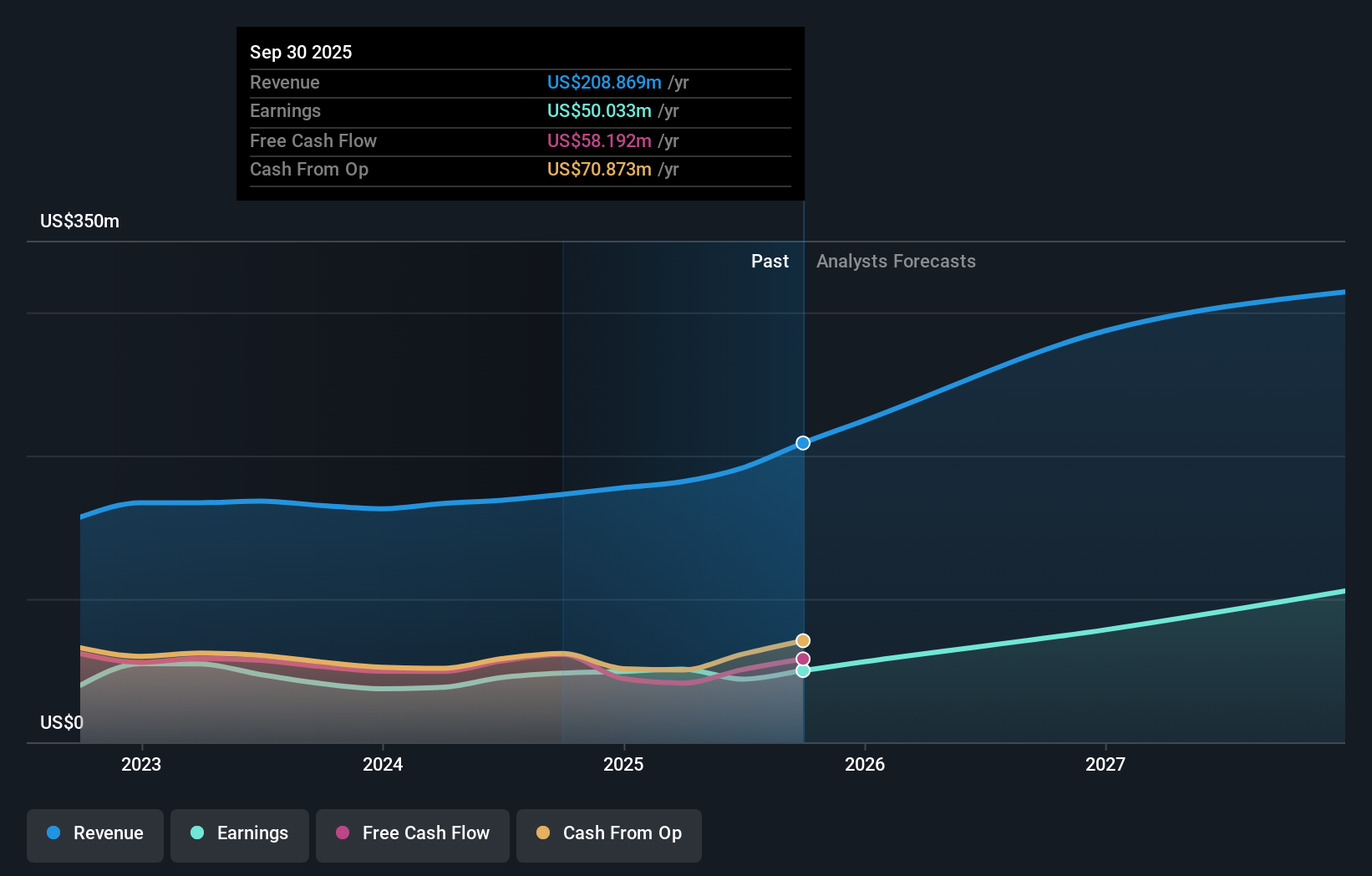
Task: Toggle the Earnings series in the legend
Action: click(239, 833)
